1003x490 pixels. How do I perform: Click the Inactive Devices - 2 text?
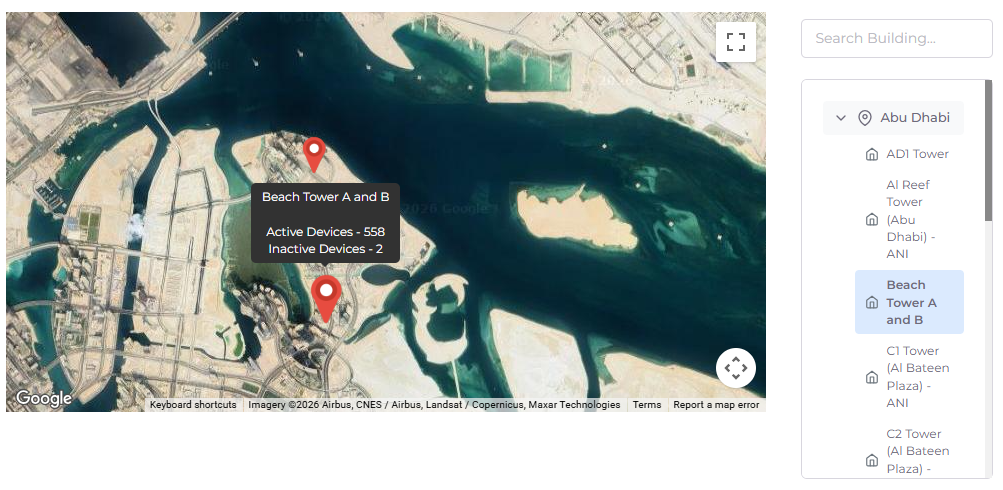[x=326, y=249]
